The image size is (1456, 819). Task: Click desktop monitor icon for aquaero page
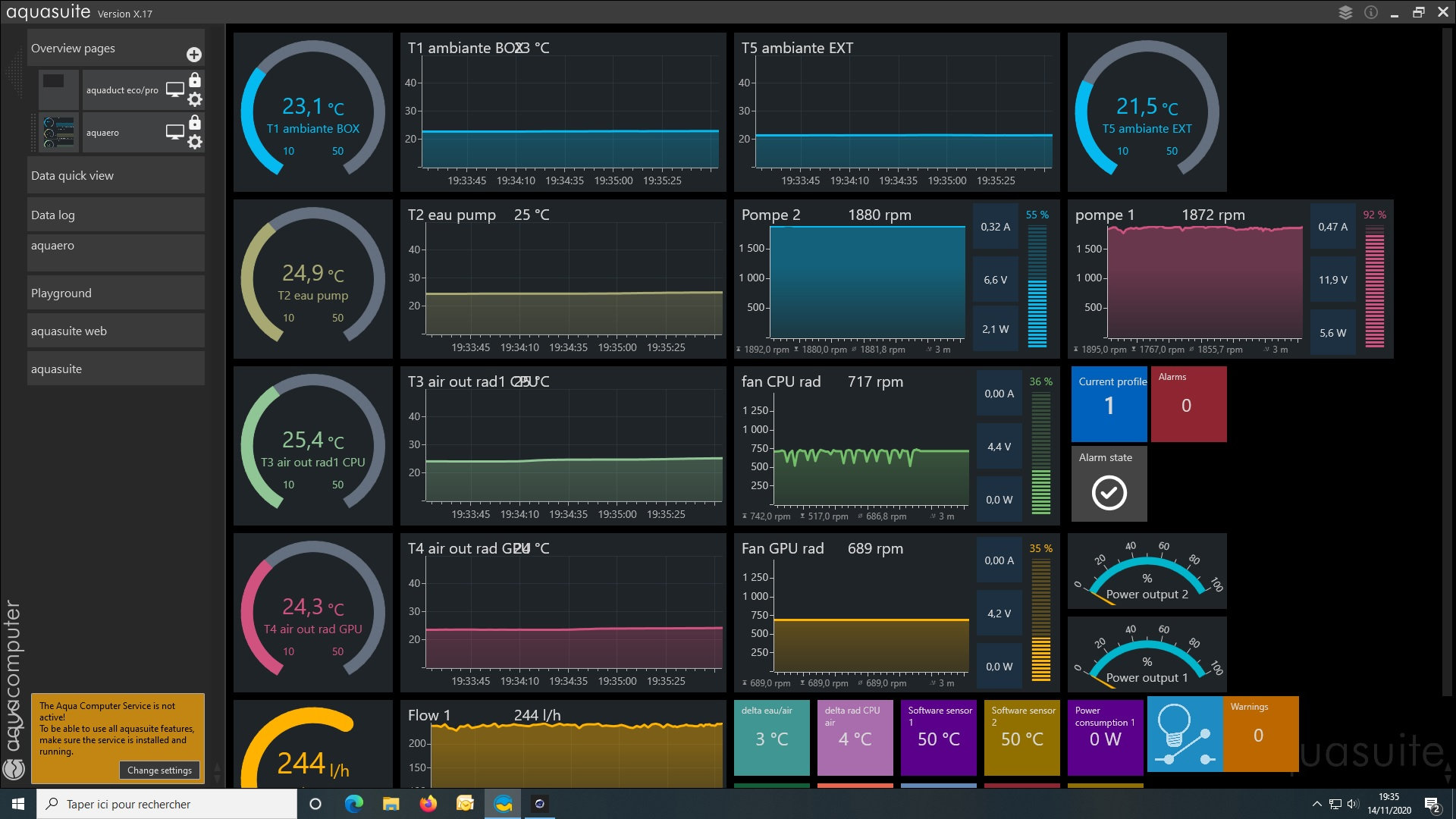click(x=175, y=132)
